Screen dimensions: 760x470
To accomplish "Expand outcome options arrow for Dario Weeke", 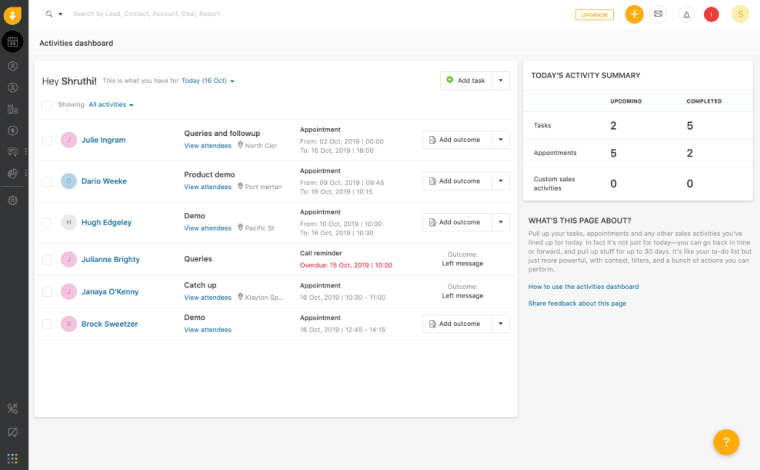I will [x=501, y=181].
